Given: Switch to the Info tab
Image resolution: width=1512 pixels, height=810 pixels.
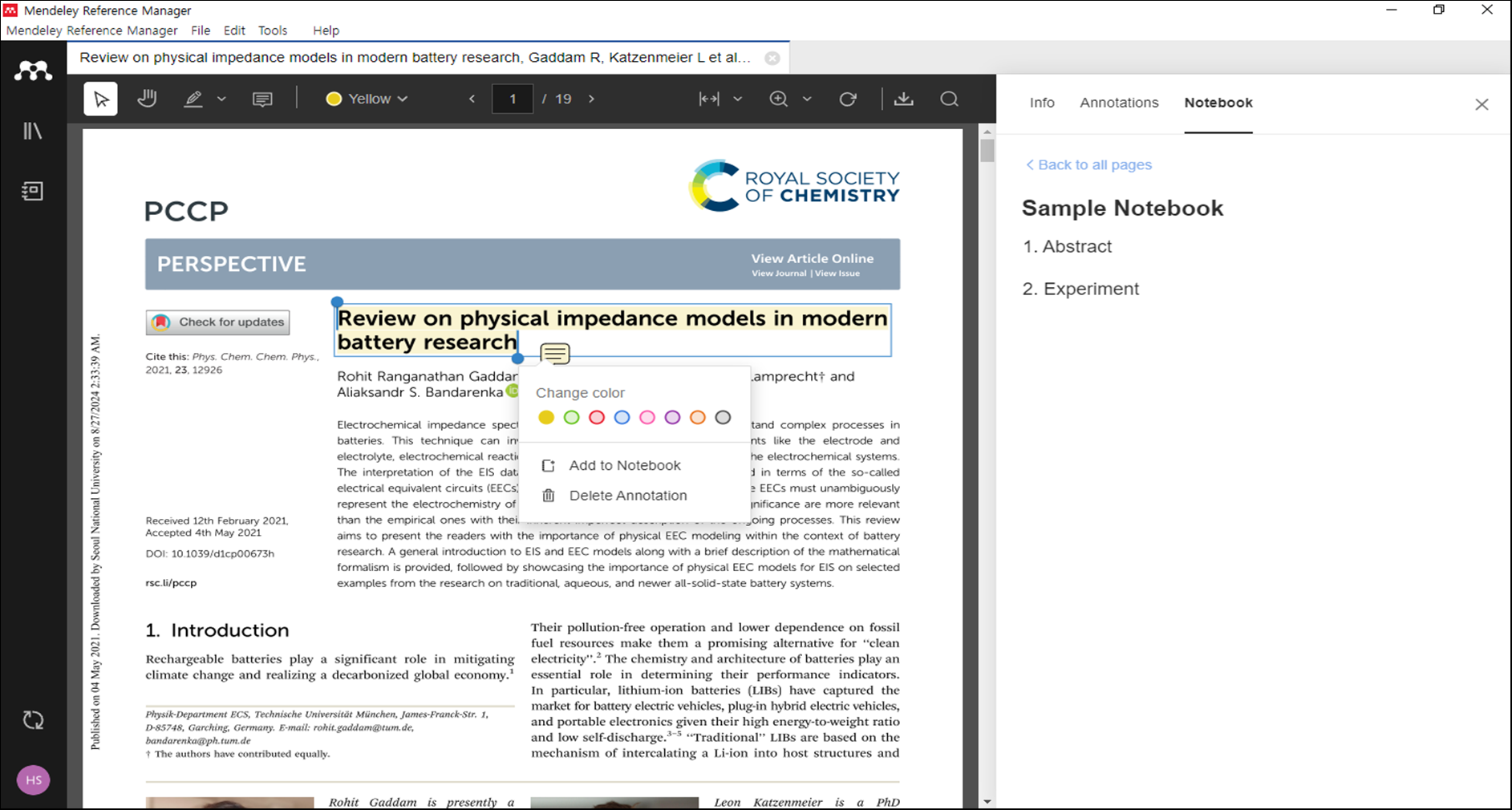Looking at the screenshot, I should (x=1042, y=103).
